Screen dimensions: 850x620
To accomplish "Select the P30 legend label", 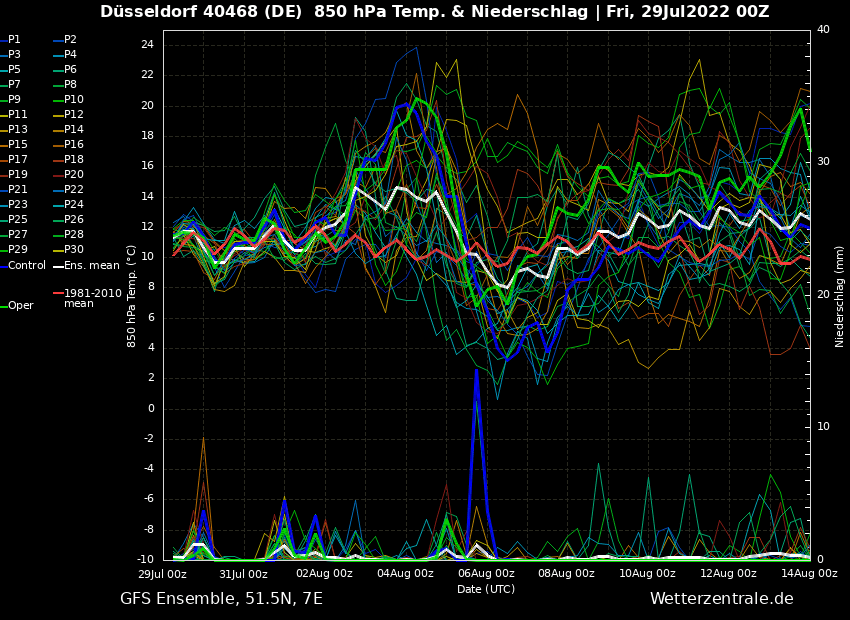I will coord(75,250).
